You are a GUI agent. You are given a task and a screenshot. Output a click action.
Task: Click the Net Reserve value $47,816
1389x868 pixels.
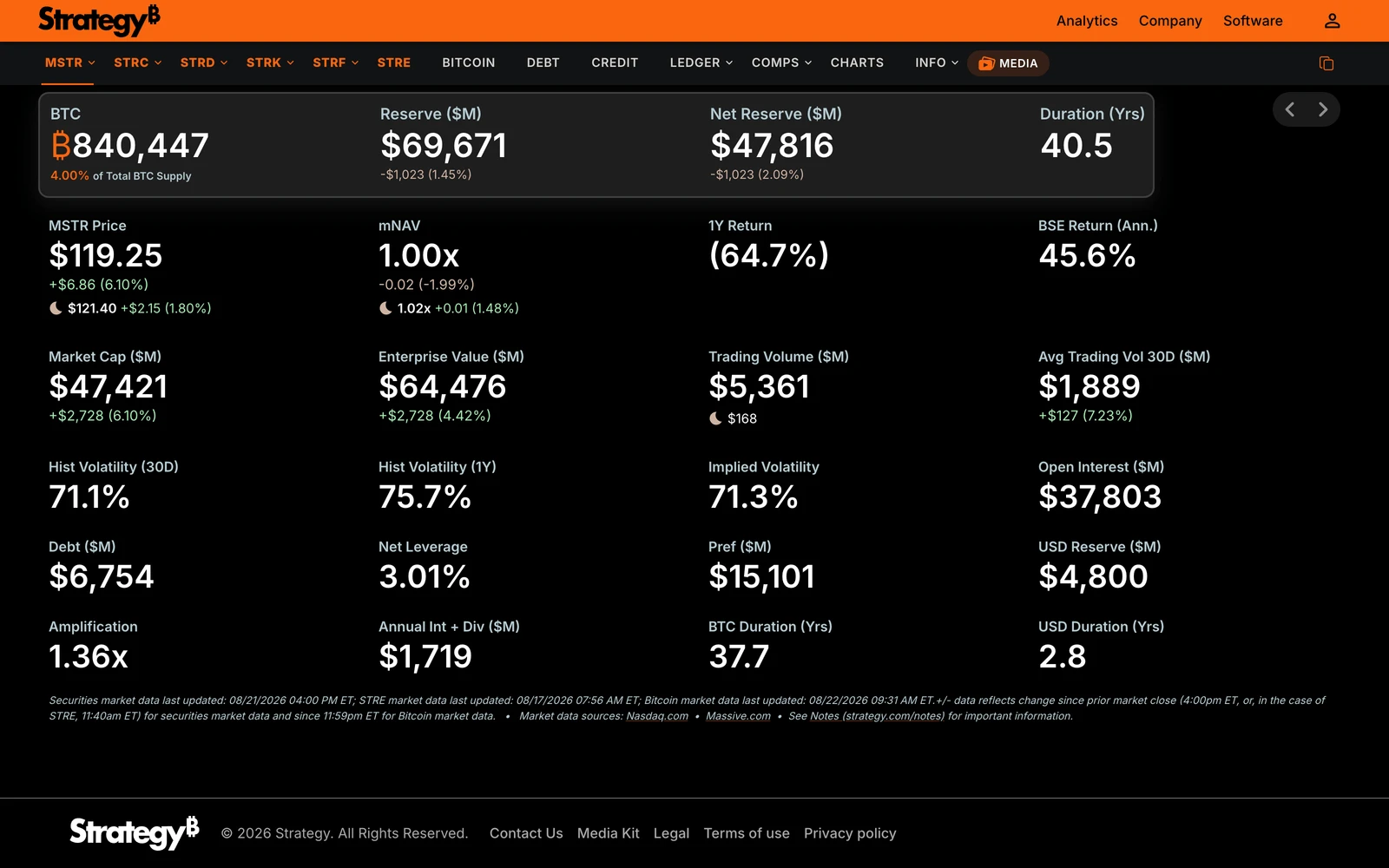click(x=772, y=146)
